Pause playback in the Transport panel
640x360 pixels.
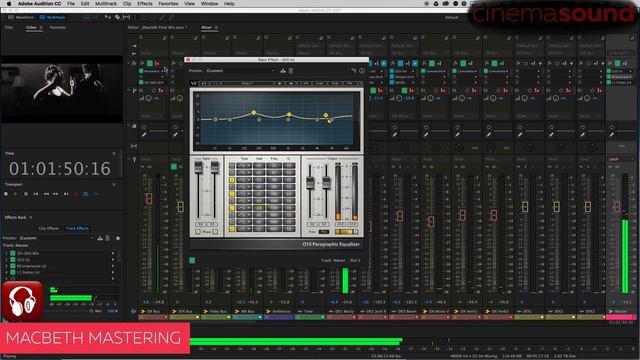click(26, 194)
